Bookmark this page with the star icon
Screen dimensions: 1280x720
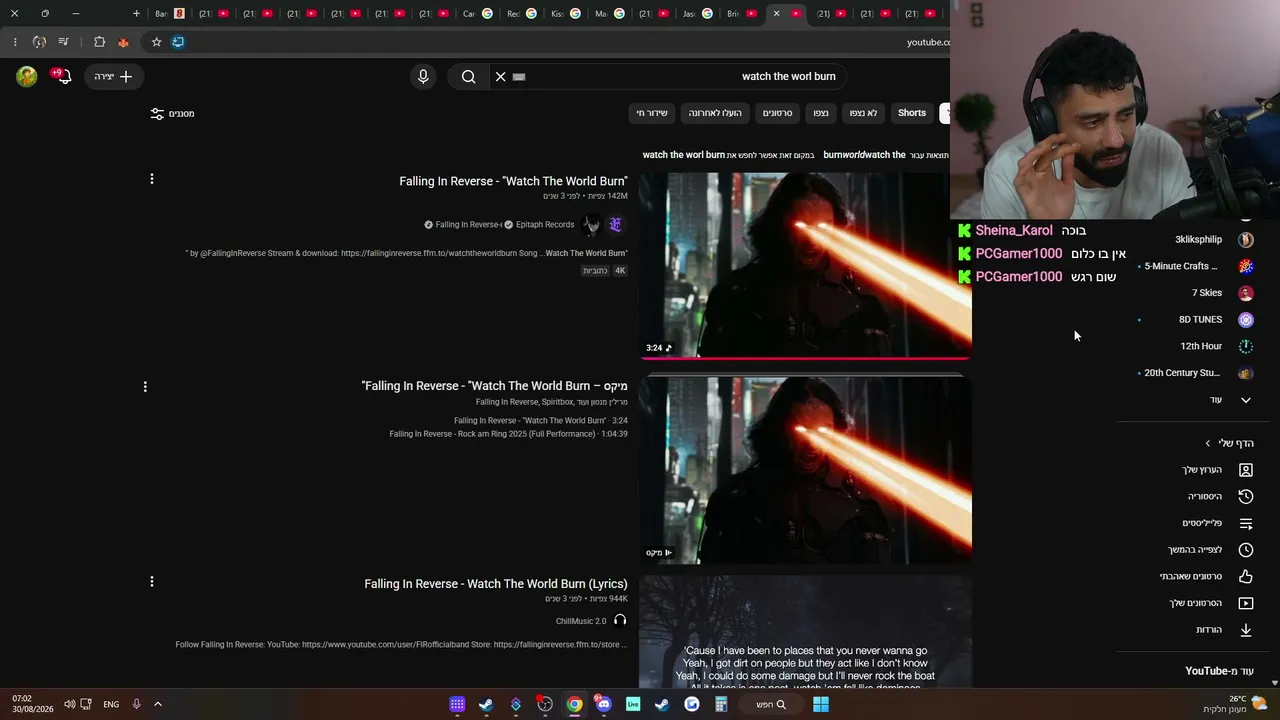click(x=156, y=42)
